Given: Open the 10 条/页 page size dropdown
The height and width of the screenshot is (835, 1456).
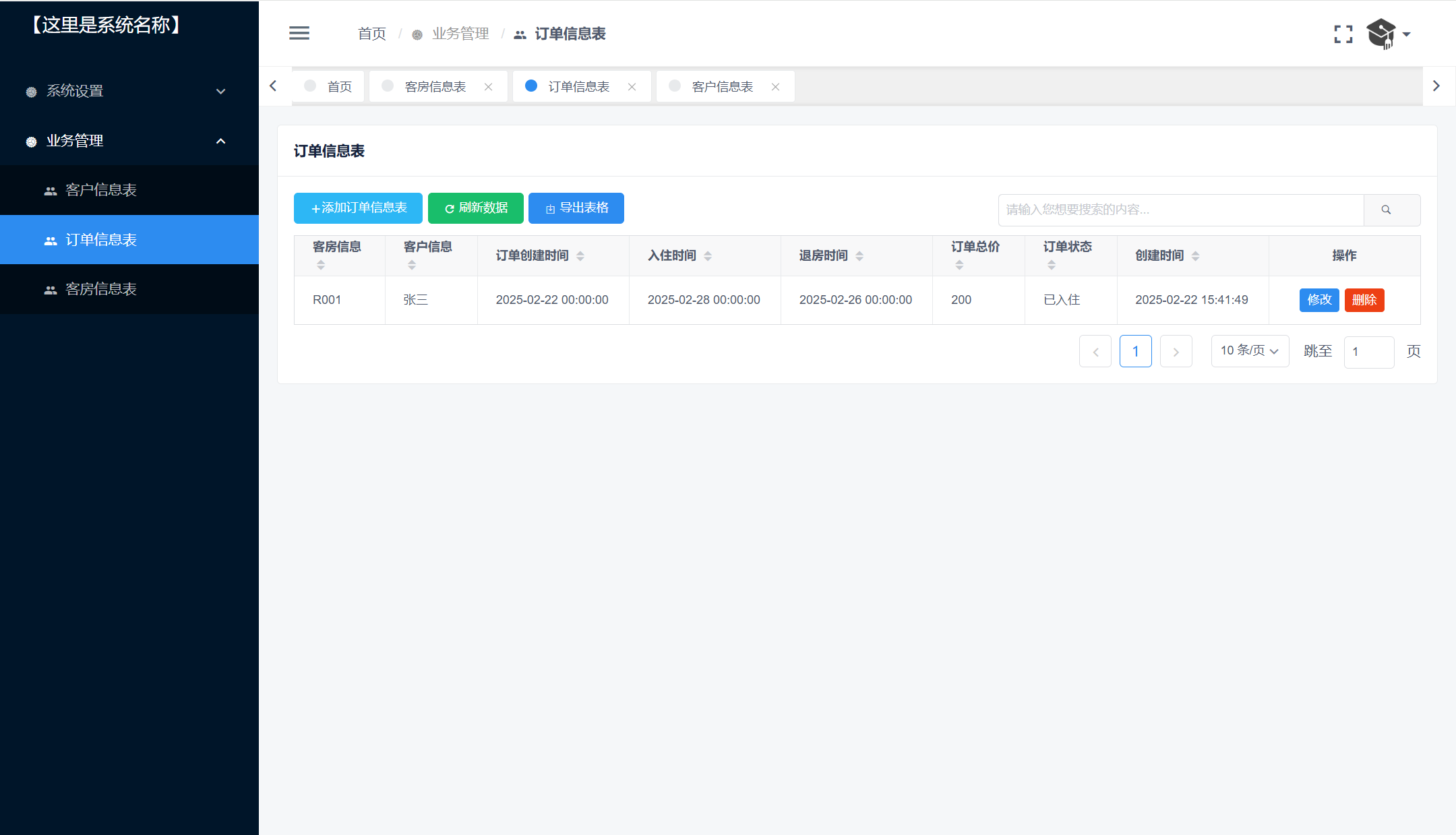Looking at the screenshot, I should [x=1249, y=351].
